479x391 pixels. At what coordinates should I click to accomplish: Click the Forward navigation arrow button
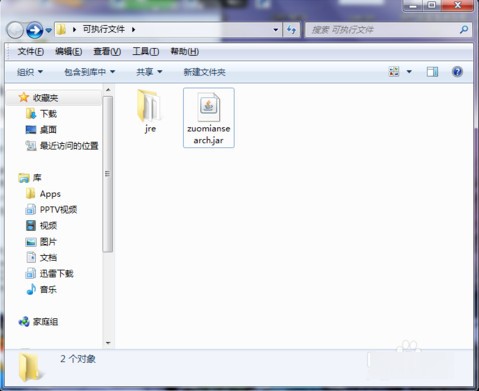(x=35, y=30)
